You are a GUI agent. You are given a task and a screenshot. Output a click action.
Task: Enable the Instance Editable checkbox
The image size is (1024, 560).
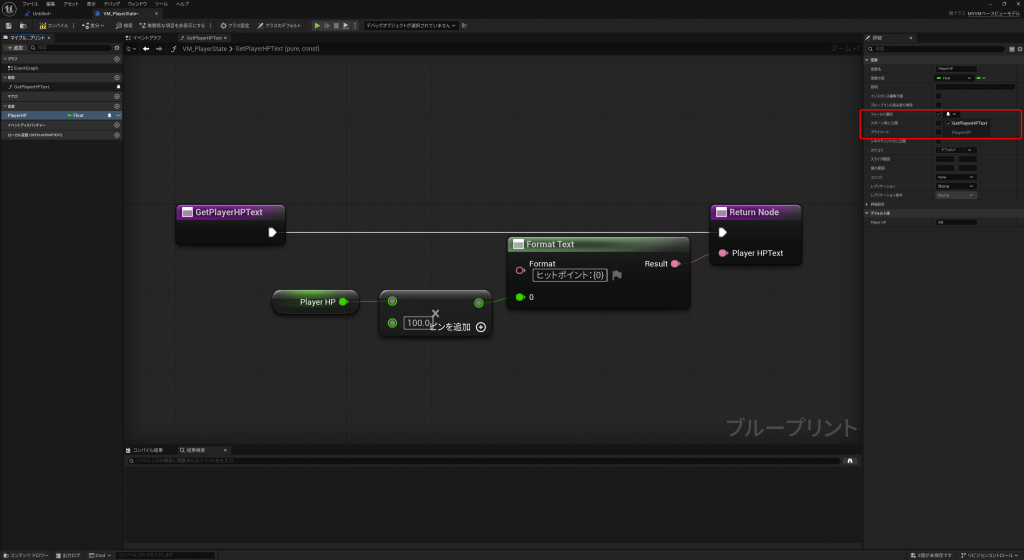[x=938, y=96]
